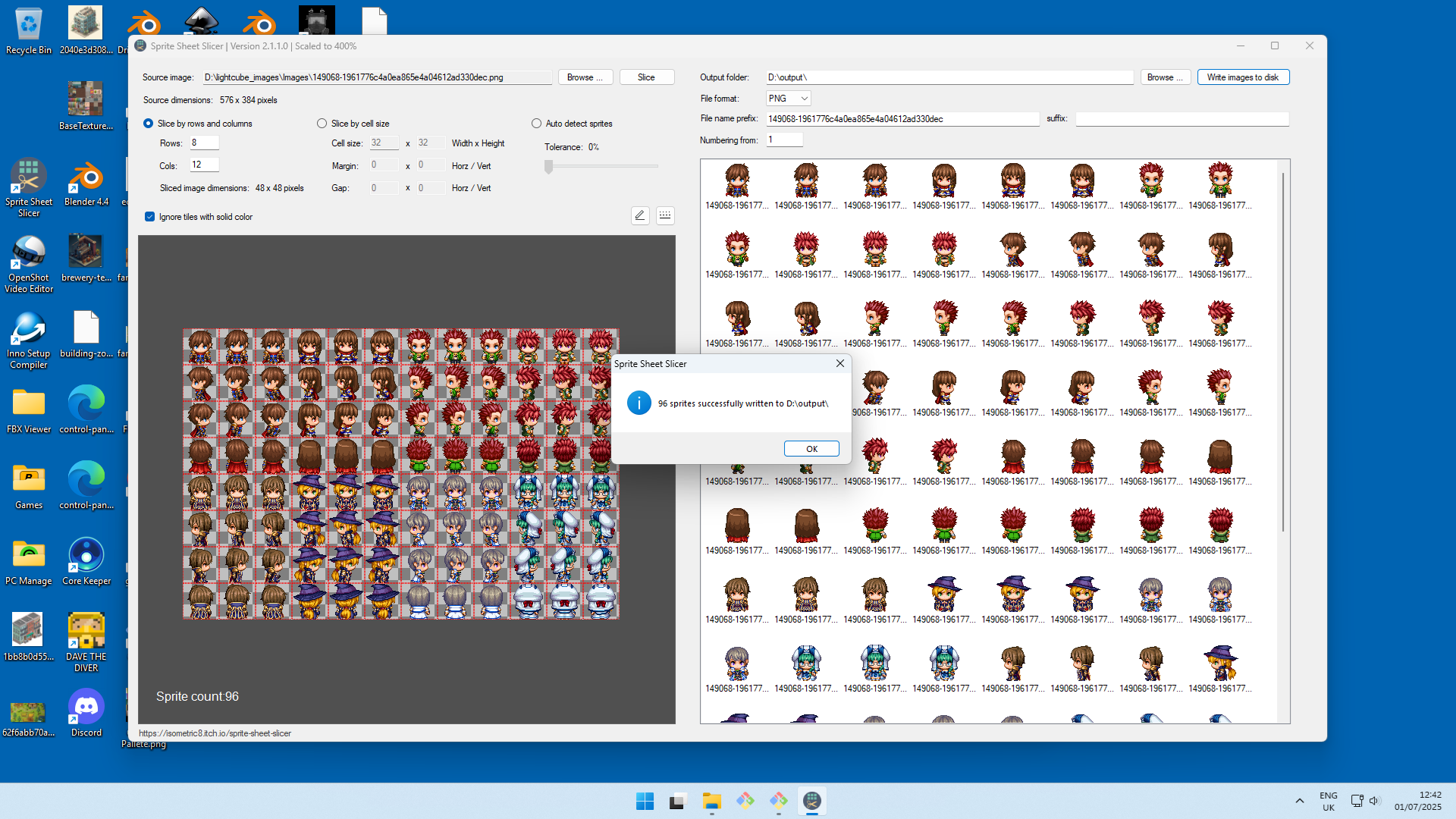Open isometric8.itch.io link in status bar

(215, 733)
